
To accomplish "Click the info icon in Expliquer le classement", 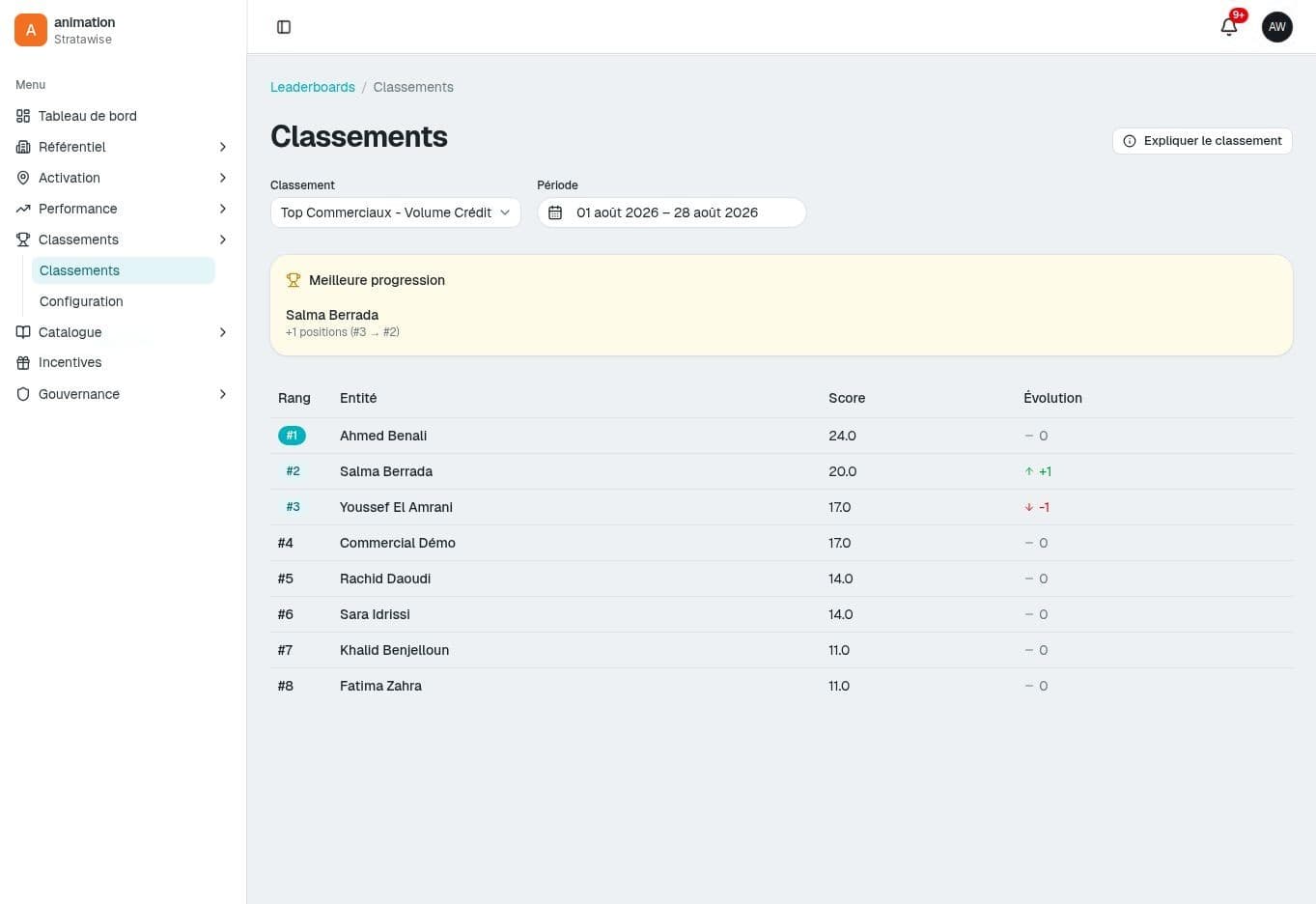I will 1130,141.
